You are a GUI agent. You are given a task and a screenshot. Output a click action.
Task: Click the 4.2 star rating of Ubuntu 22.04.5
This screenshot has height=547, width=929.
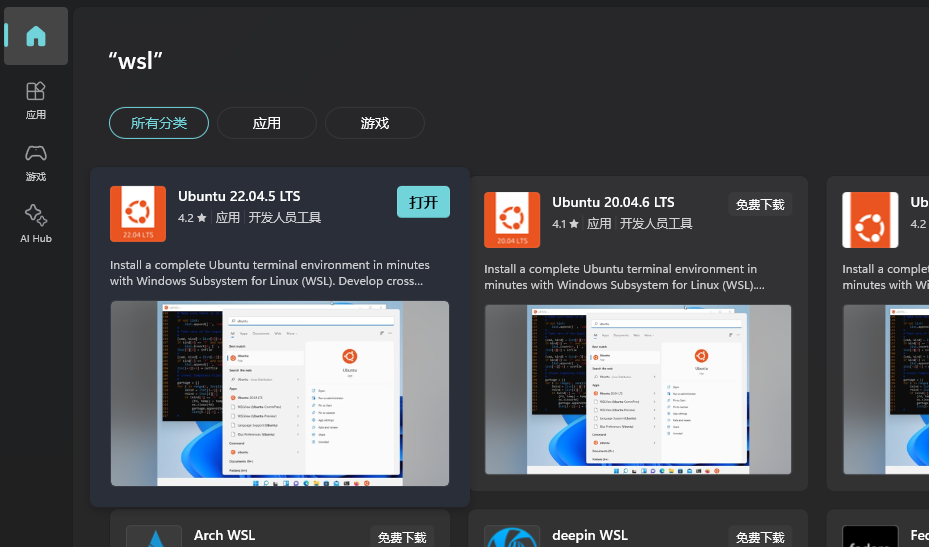pos(192,218)
